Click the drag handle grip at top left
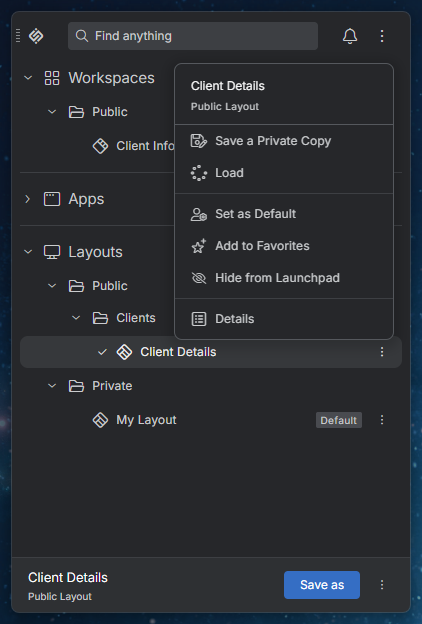 (18, 36)
